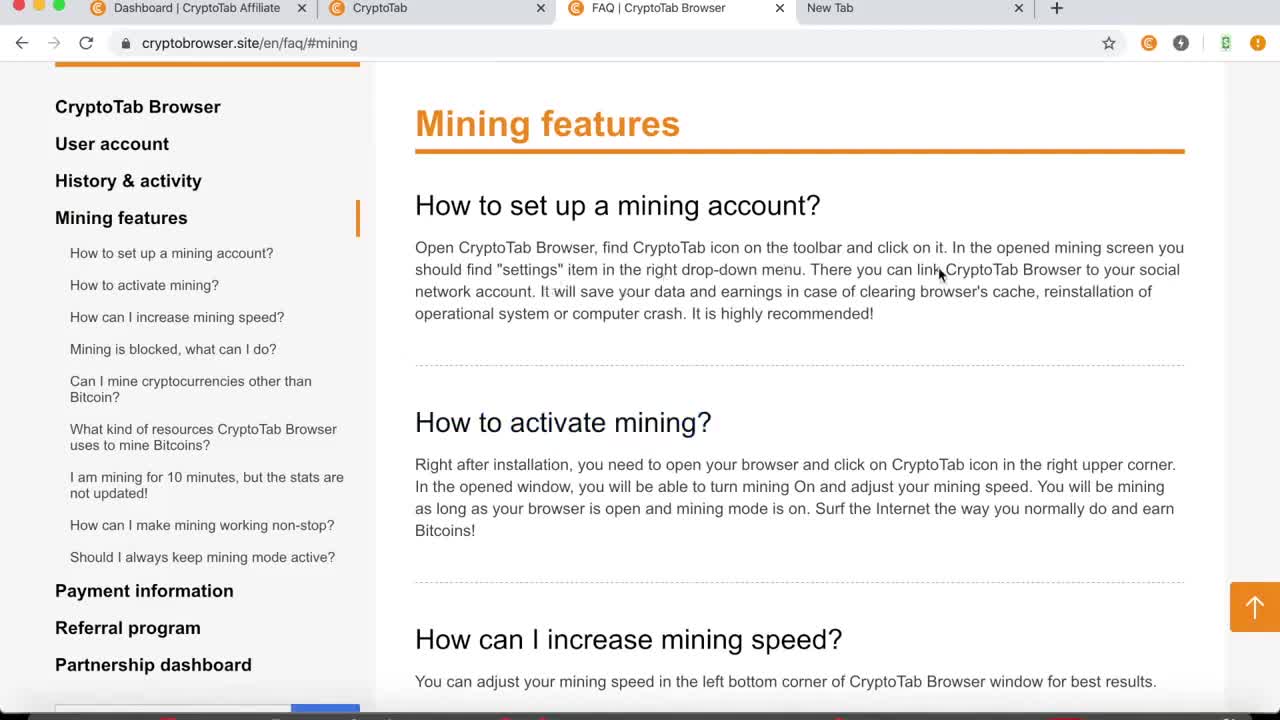Open the orange CryptoTab extension icon

click(1149, 43)
